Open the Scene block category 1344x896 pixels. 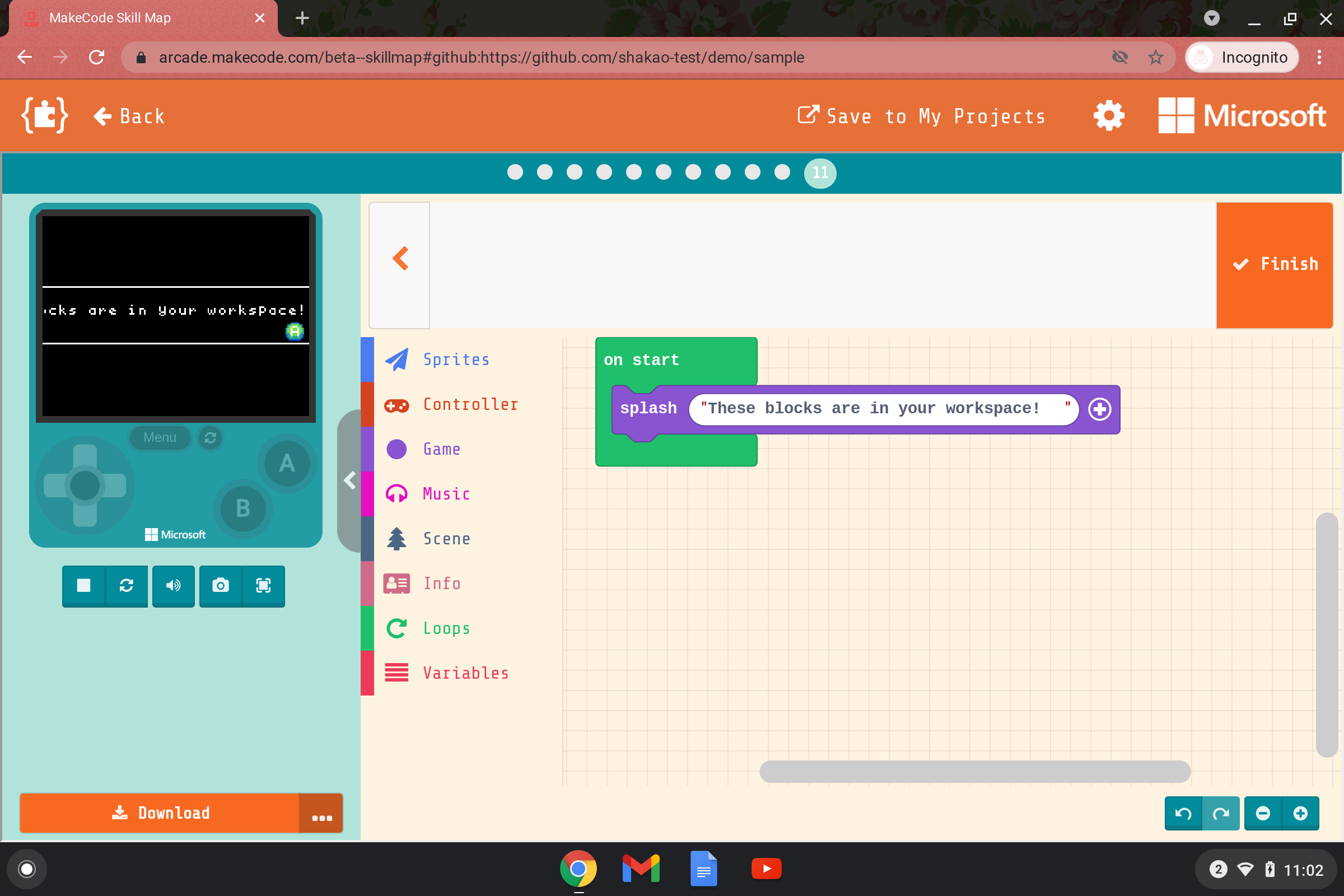pos(446,538)
